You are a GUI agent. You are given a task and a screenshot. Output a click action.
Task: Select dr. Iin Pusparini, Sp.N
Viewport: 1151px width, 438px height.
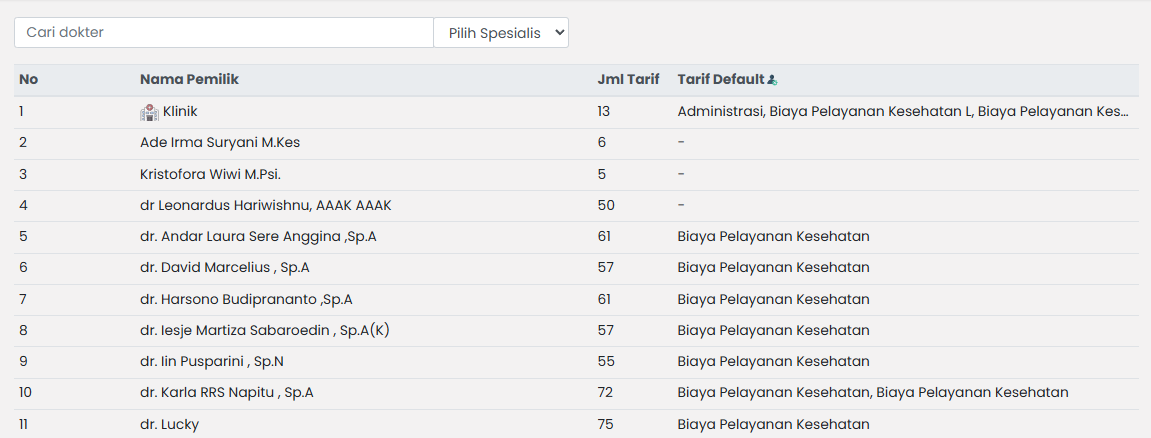click(x=219, y=360)
